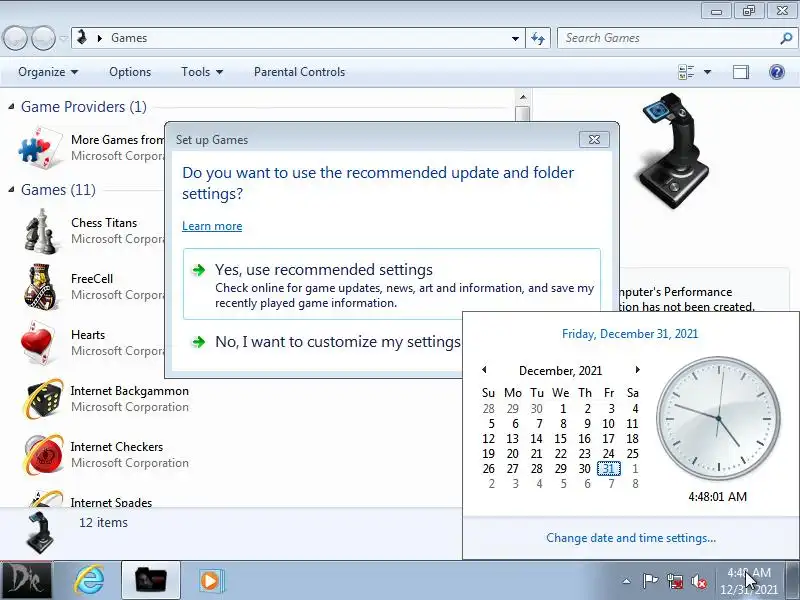Click the scrollbar up arrow in games list
This screenshot has height=600, width=800.
[523, 97]
